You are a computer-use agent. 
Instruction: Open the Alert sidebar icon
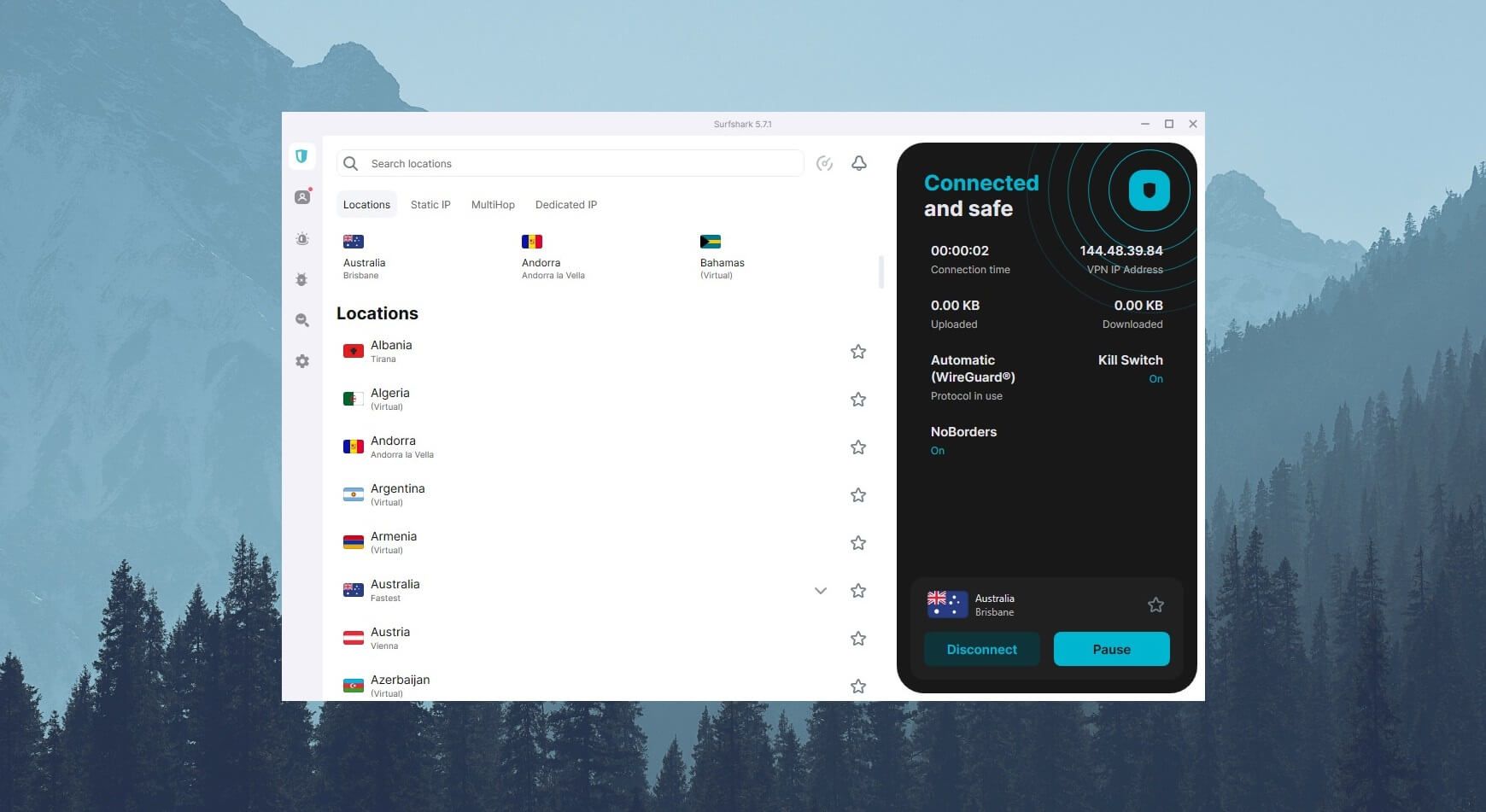coord(302,239)
